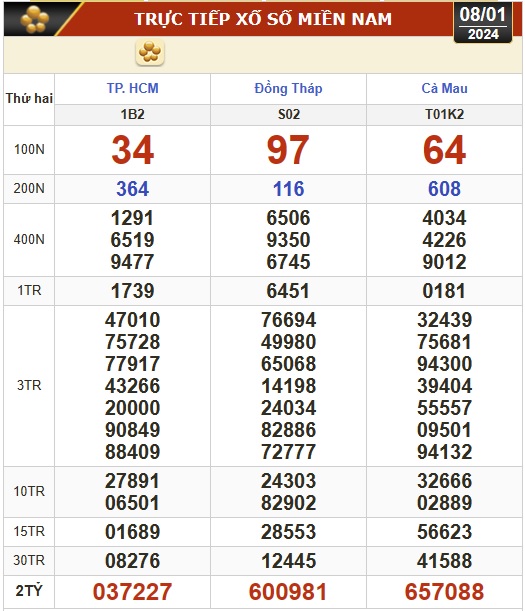The height and width of the screenshot is (611, 525).
Task: Click 10TR number 32666
Action: (444, 481)
